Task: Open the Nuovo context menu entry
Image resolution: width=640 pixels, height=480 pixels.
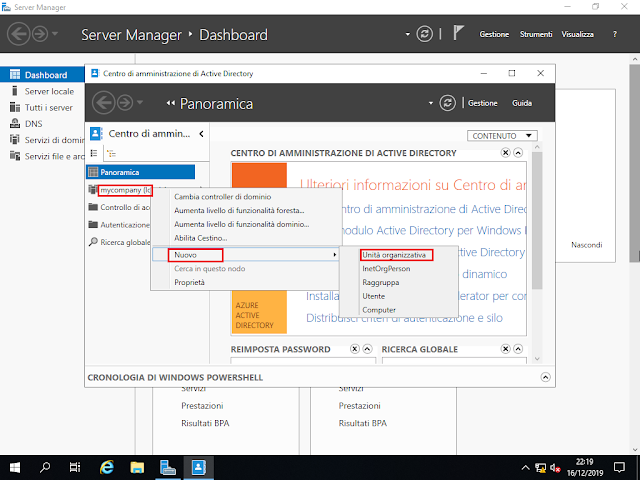Action: pyautogui.click(x=246, y=255)
